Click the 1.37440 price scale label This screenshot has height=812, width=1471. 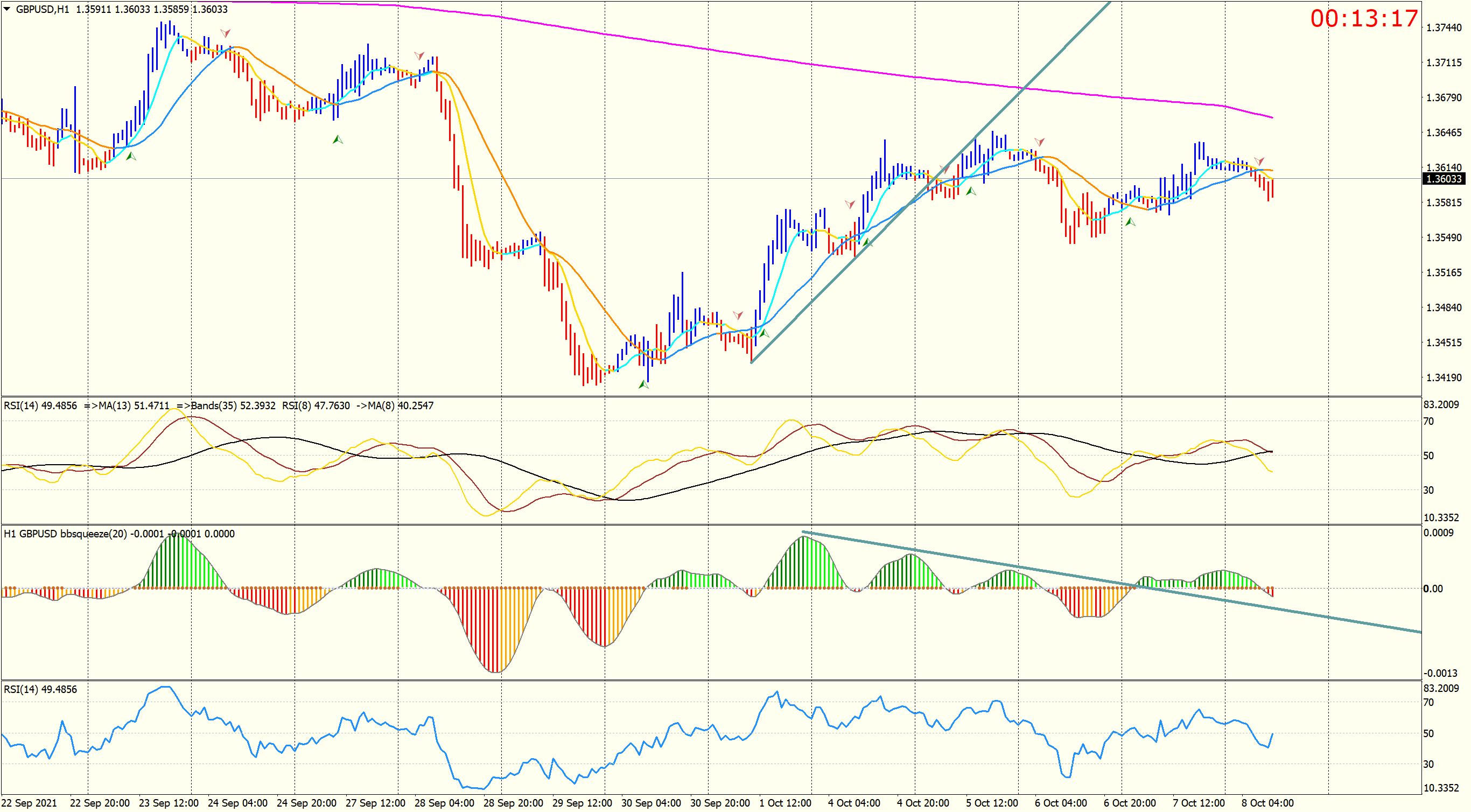pyautogui.click(x=1444, y=27)
